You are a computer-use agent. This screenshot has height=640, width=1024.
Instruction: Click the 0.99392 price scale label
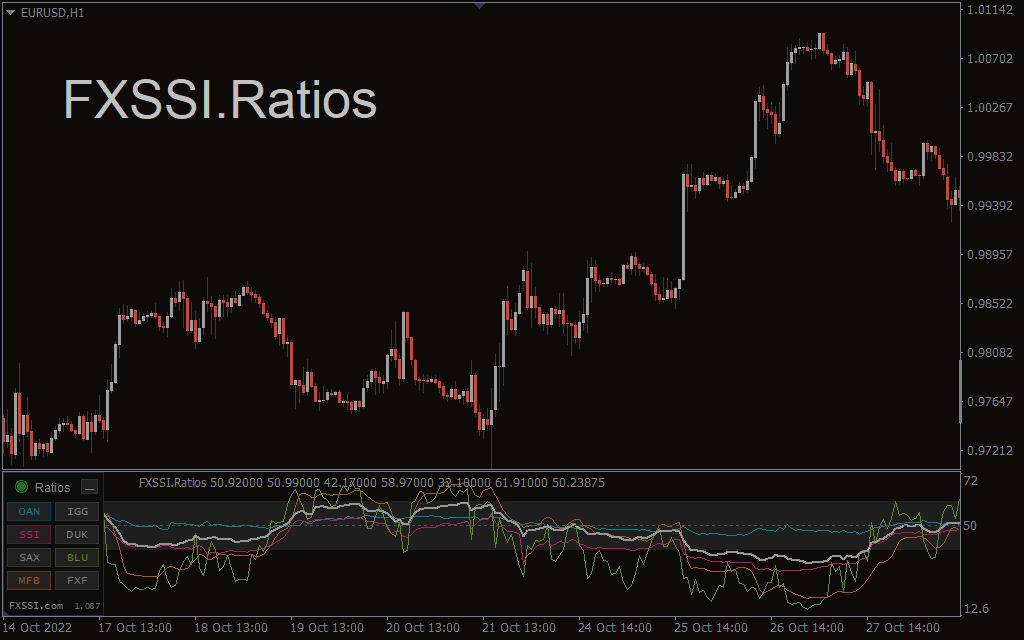[989, 206]
